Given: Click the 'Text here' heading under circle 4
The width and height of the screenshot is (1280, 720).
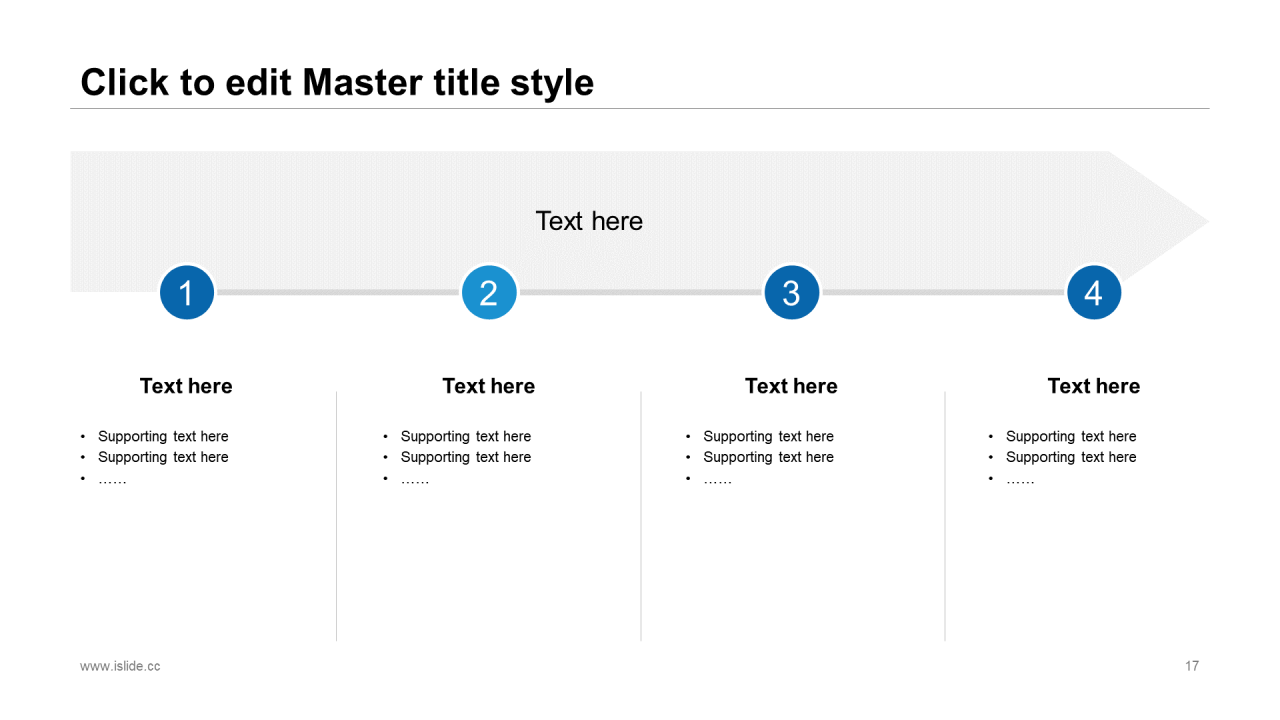Looking at the screenshot, I should coord(1094,386).
